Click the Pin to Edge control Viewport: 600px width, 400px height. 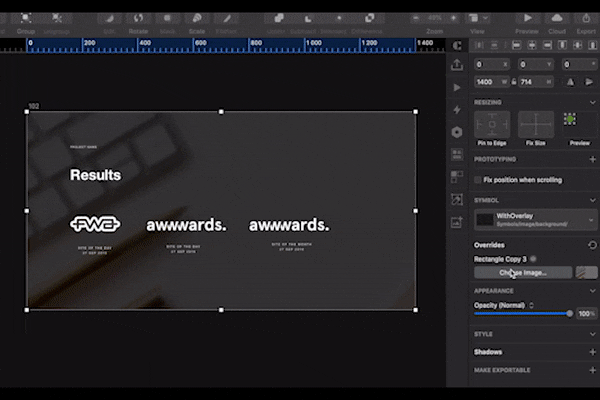[492, 124]
